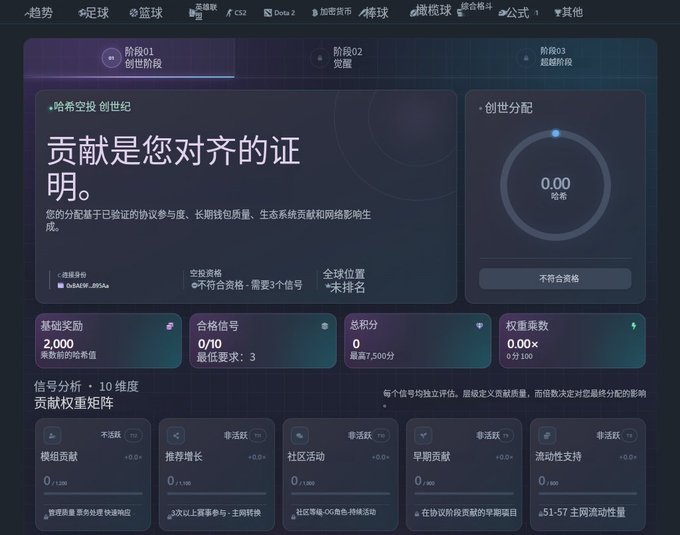Click the 模组贡献 card title
The width and height of the screenshot is (680, 535).
tap(59, 457)
